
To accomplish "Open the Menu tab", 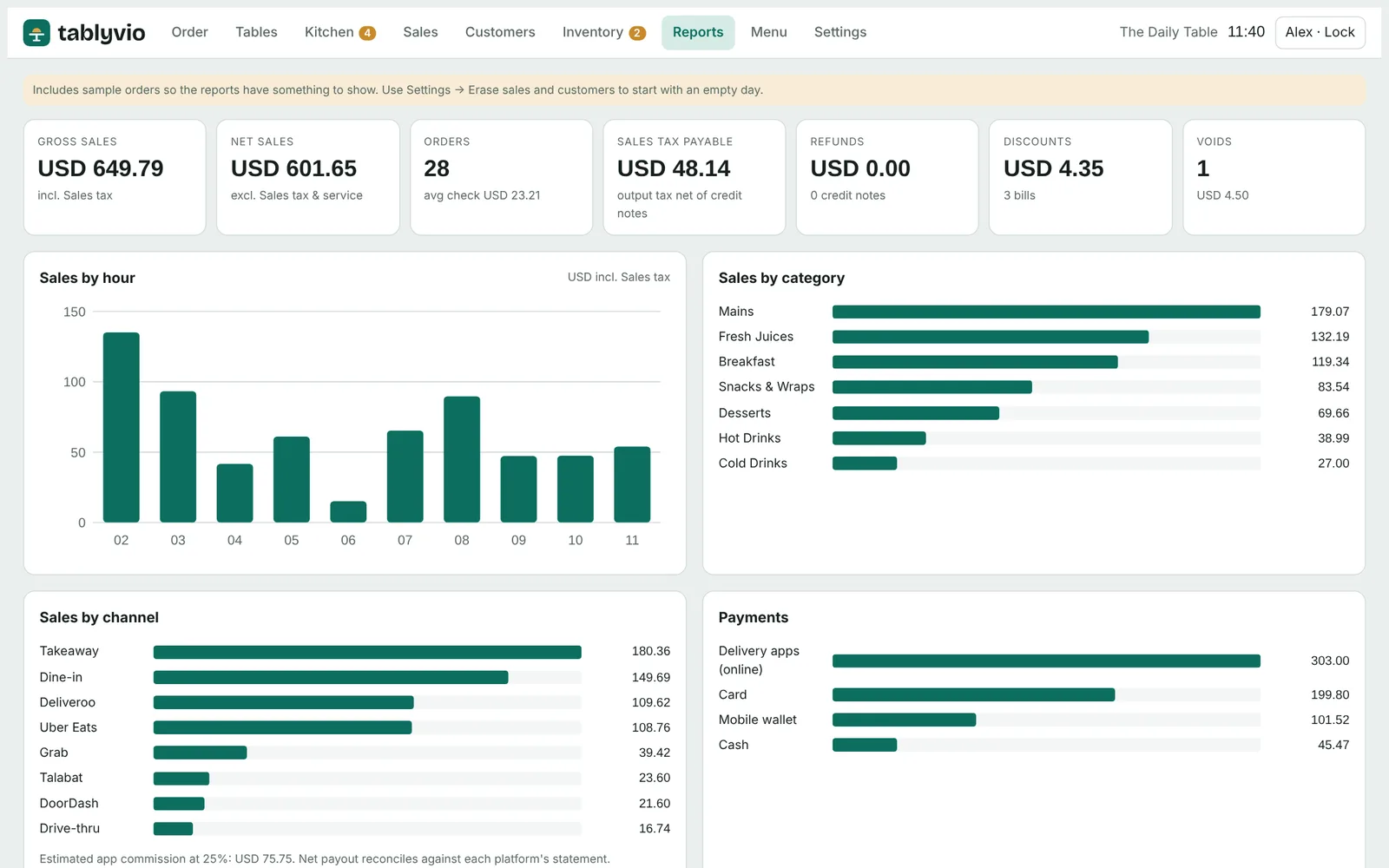I will [769, 32].
